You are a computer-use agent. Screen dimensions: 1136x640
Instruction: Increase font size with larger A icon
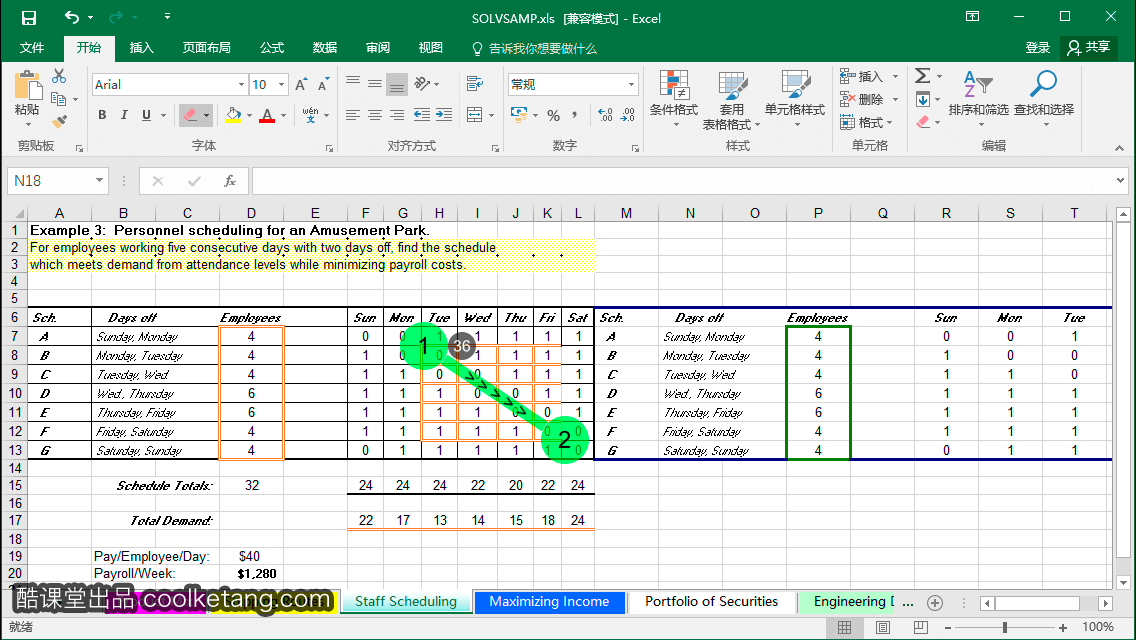pos(301,85)
